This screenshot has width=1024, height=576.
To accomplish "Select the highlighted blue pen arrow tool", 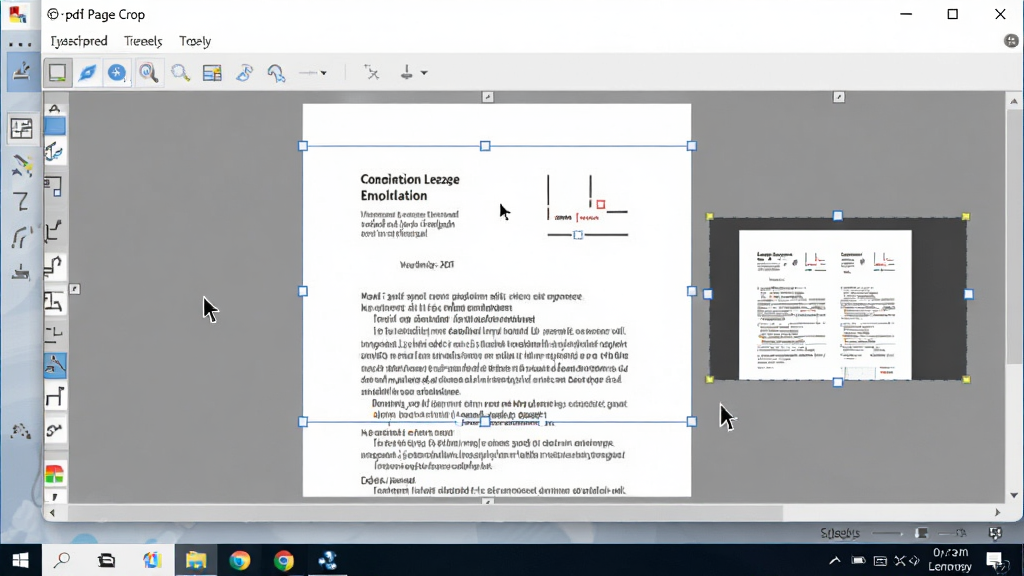I will pyautogui.click(x=55, y=365).
